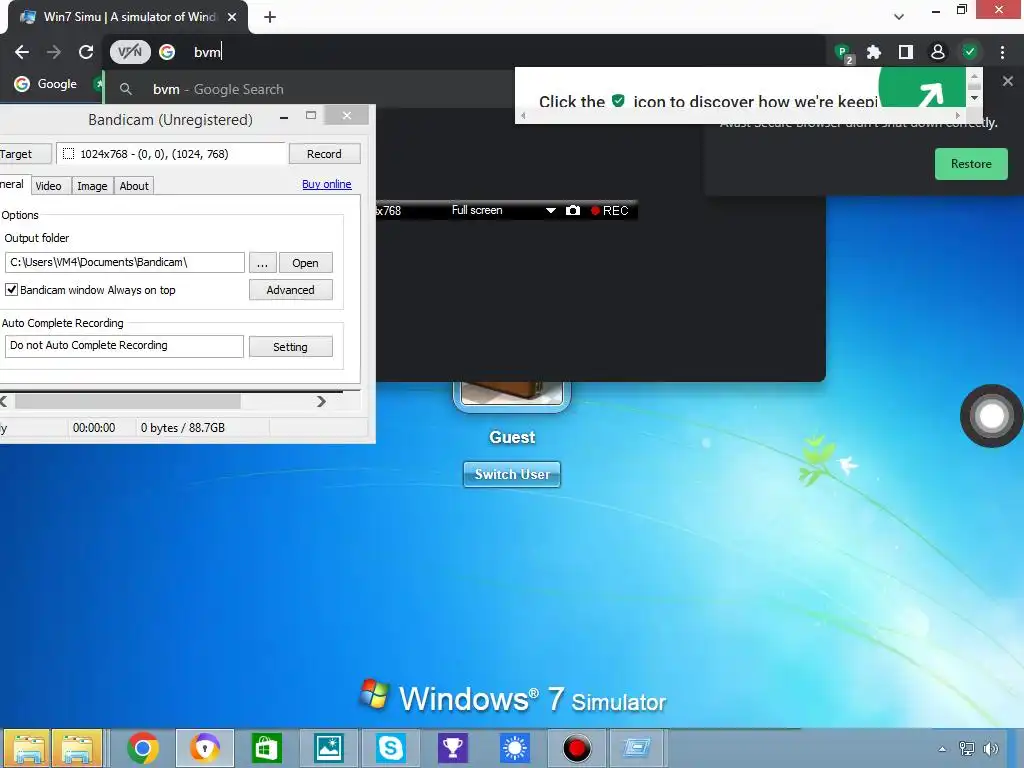The width and height of the screenshot is (1024, 768).
Task: Click the Do not Auto Complete Recording field
Action: tap(124, 345)
